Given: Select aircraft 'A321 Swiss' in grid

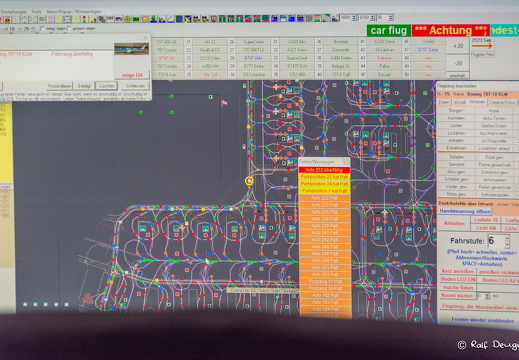Looking at the screenshot, I should click(x=297, y=50).
